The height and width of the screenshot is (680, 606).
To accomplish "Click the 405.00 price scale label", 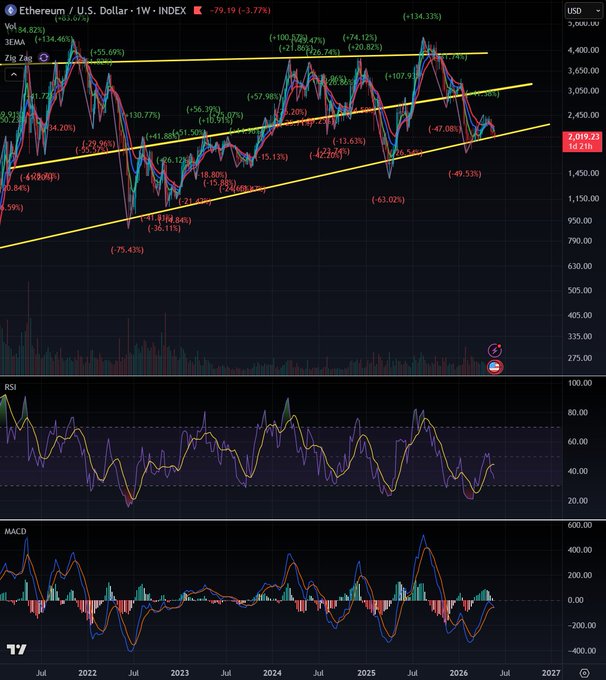I will pos(580,315).
